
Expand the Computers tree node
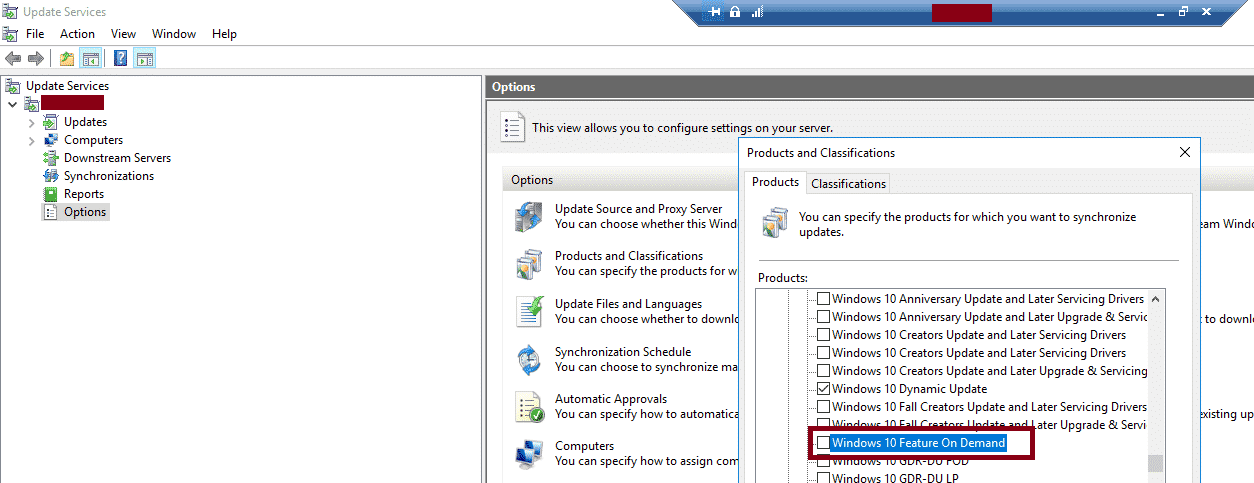point(31,140)
